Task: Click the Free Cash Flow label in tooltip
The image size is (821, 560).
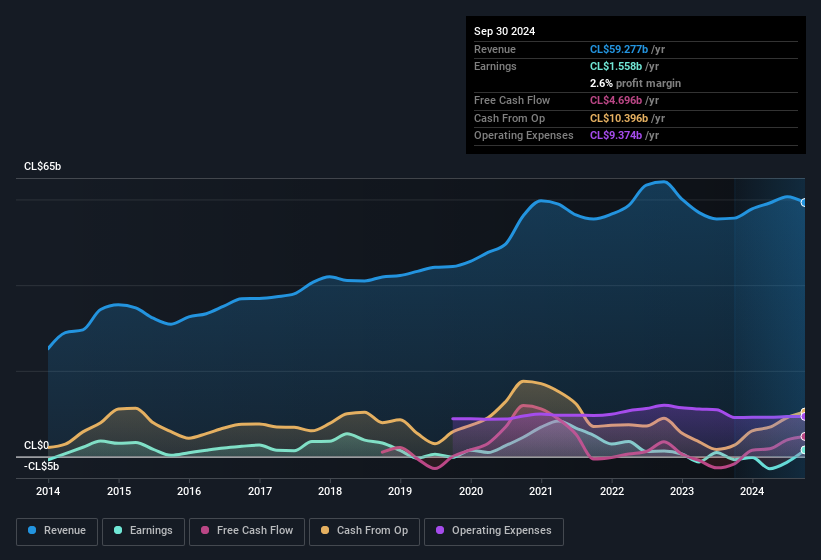Action: click(x=512, y=100)
